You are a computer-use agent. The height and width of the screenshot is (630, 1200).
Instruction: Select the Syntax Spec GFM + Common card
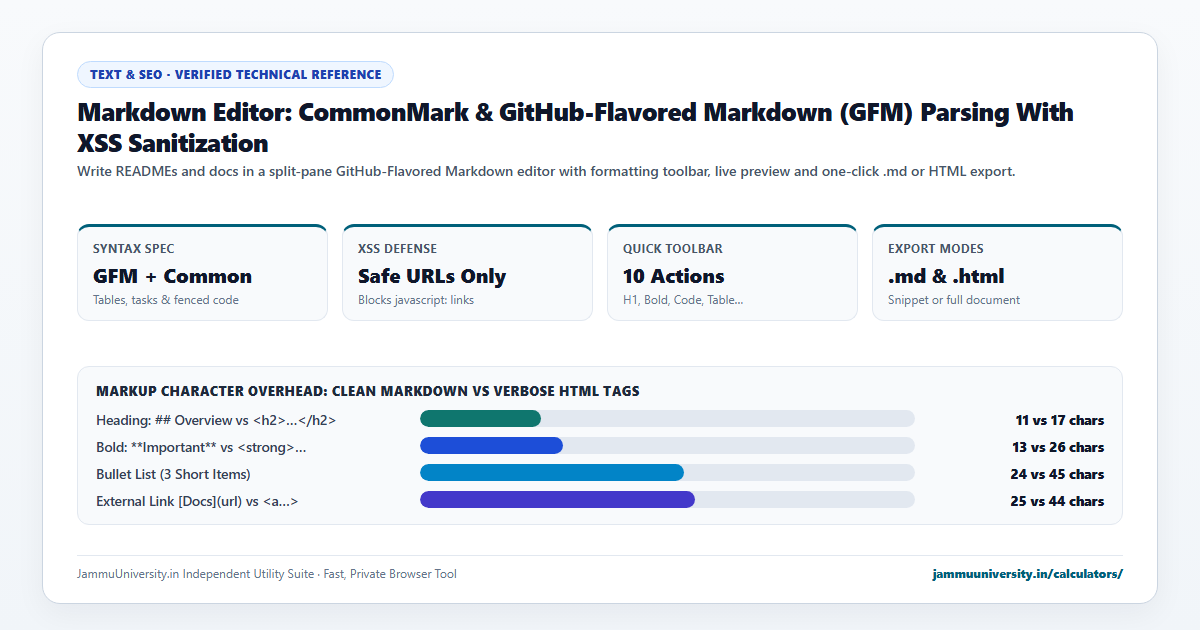click(x=202, y=272)
